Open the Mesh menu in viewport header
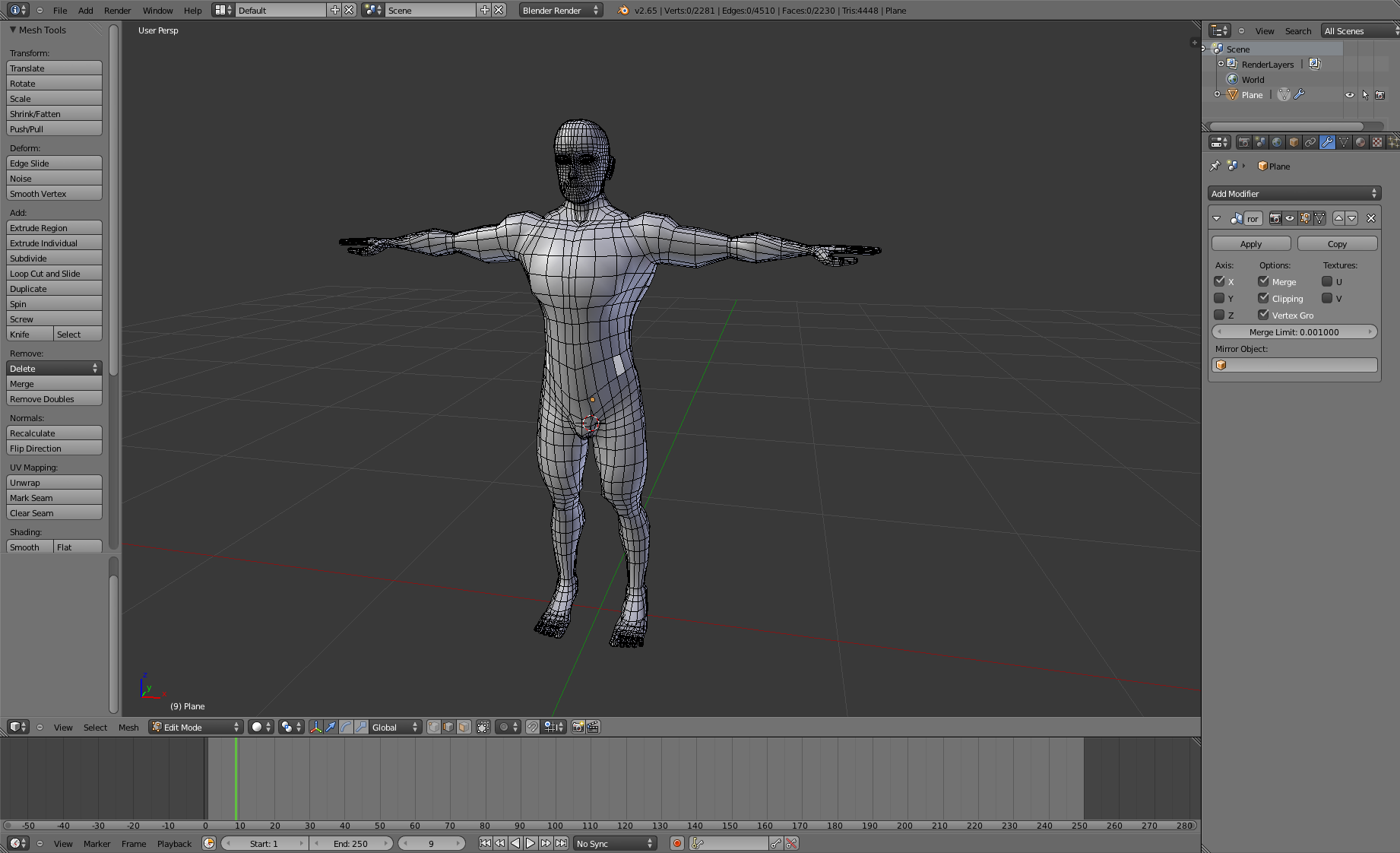1400x853 pixels. tap(128, 728)
